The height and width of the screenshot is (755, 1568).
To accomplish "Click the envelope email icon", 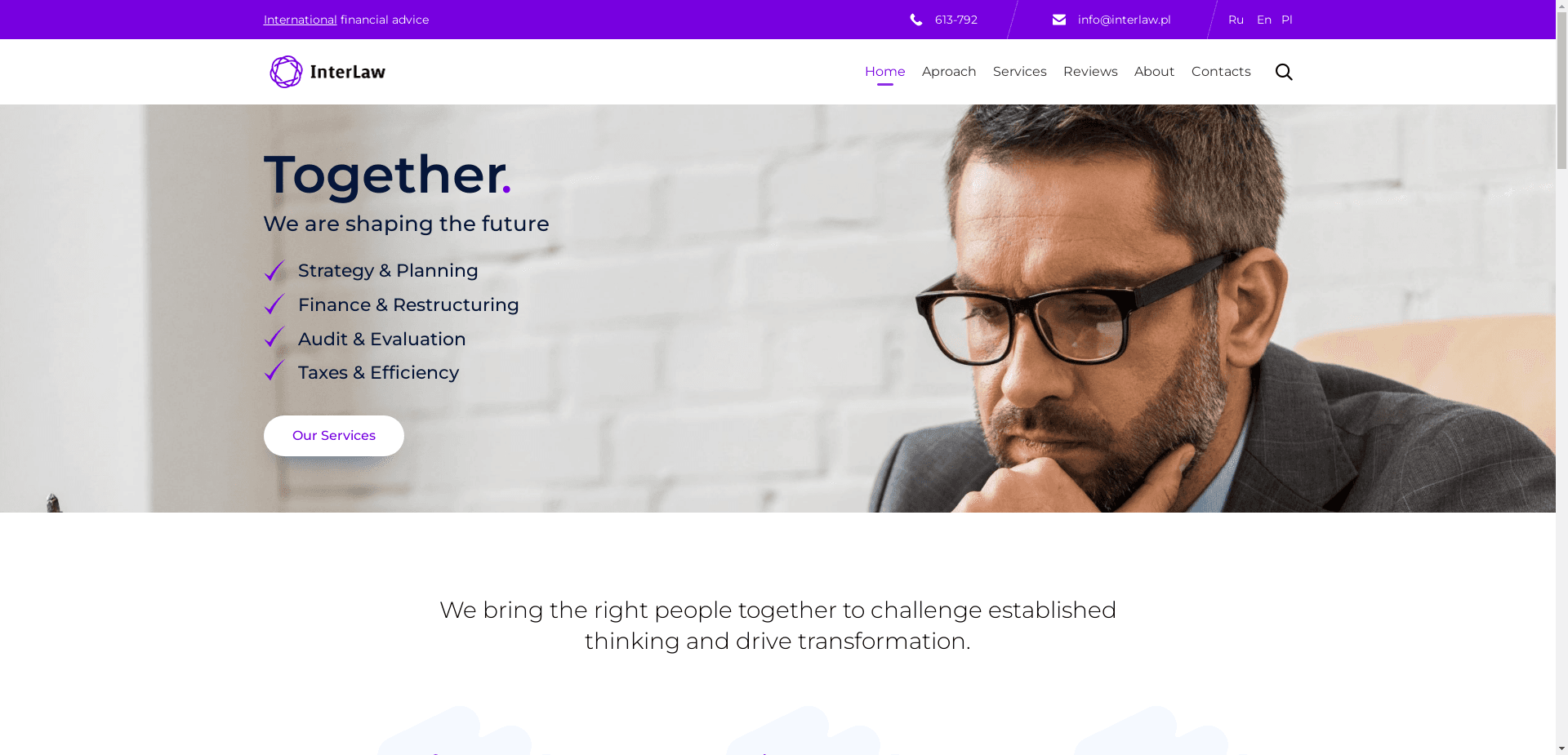I will tap(1059, 20).
